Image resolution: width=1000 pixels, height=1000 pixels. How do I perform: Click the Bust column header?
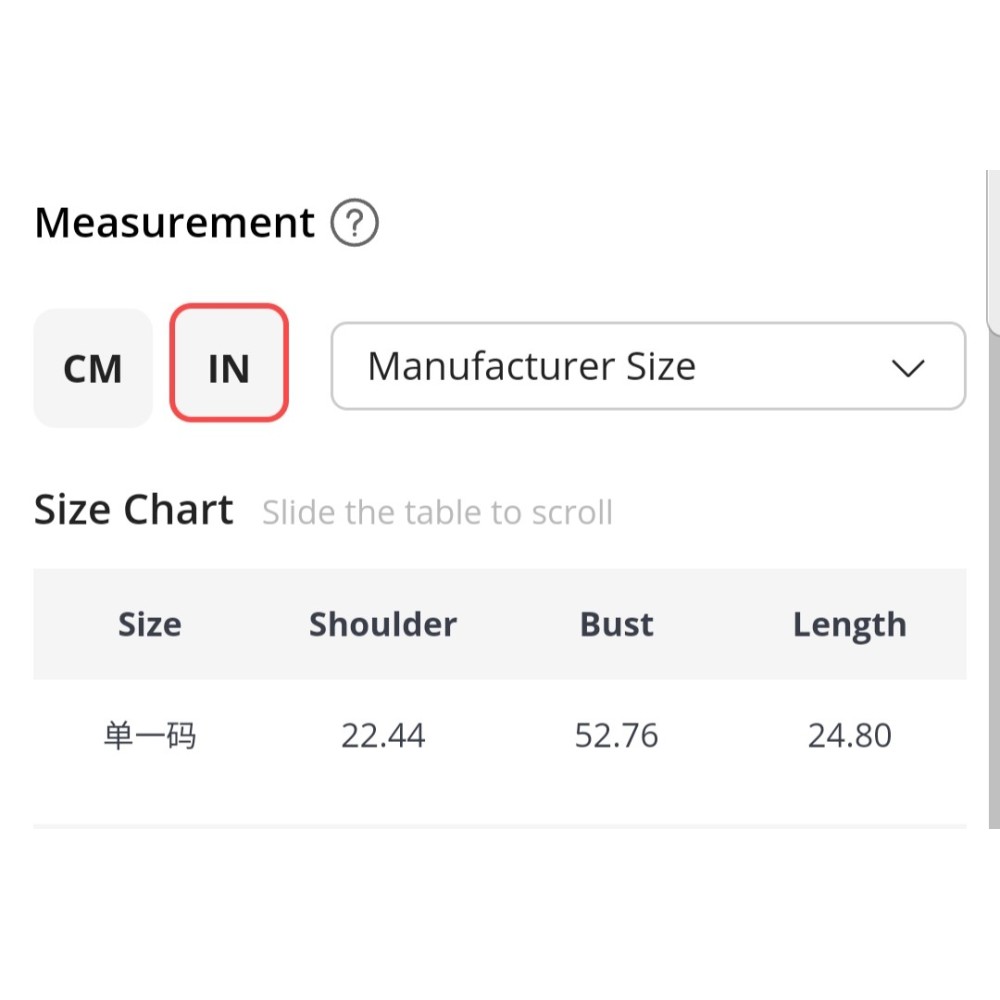click(616, 624)
